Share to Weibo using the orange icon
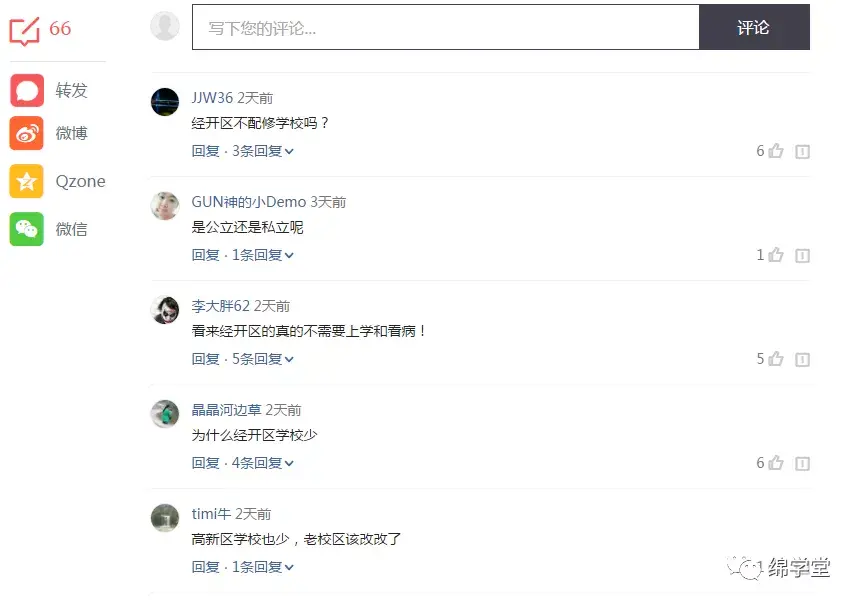 [x=26, y=133]
